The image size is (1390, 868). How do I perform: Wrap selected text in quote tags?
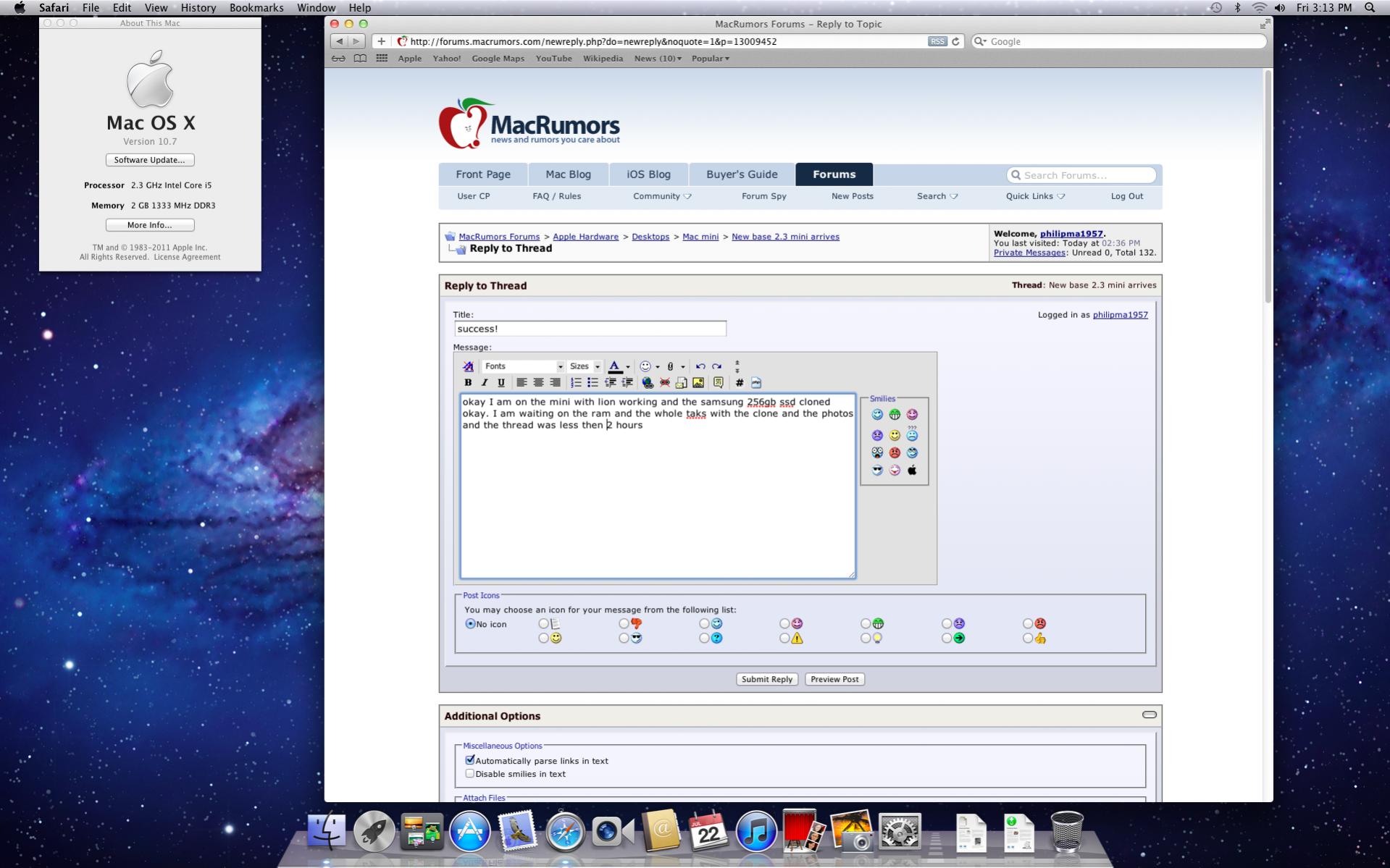719,382
